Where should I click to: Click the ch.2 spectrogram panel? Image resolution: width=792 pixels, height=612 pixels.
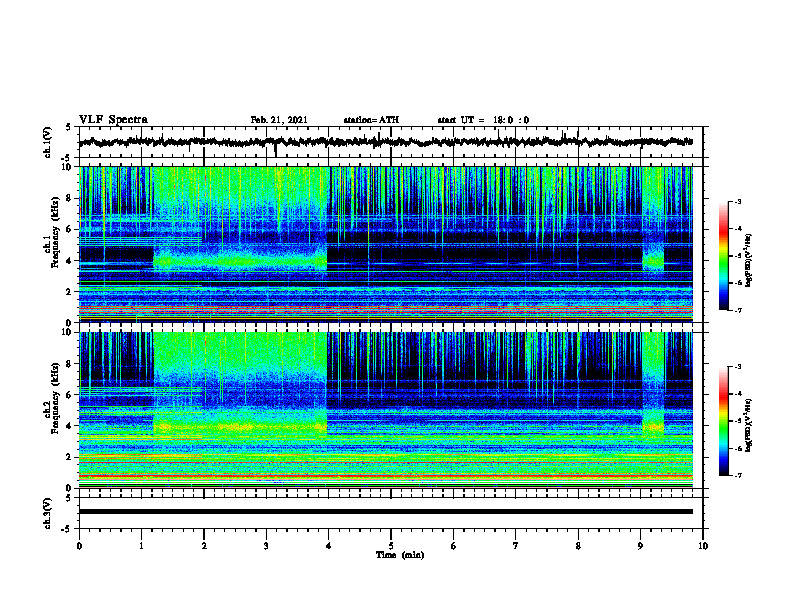[x=385, y=410]
